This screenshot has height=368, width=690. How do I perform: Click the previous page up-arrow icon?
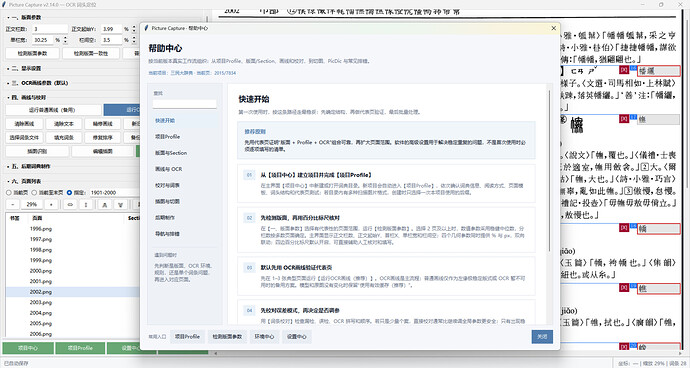point(104,205)
